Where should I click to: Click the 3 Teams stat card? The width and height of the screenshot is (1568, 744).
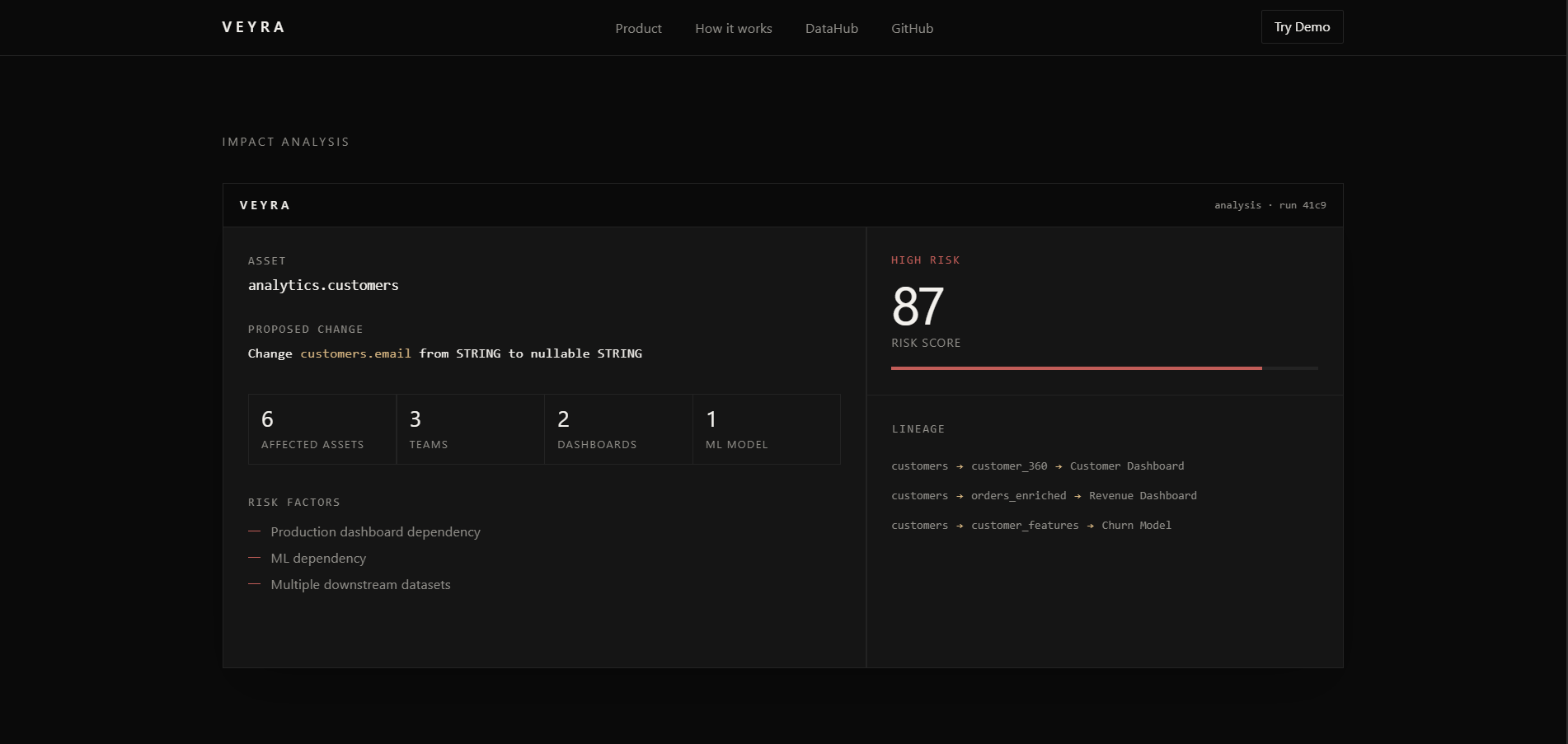click(470, 429)
